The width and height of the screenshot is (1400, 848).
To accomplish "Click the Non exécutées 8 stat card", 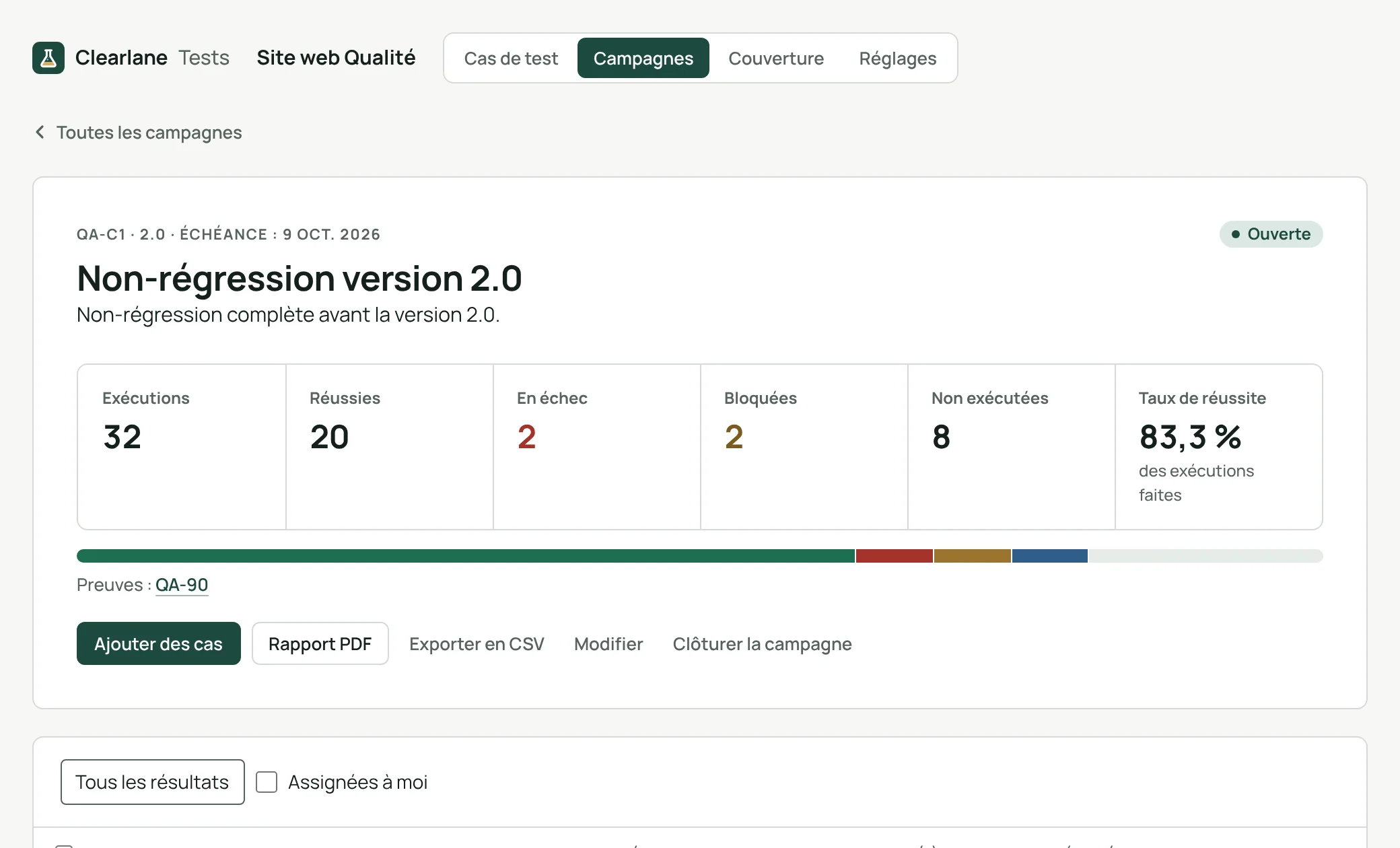I will coord(1012,447).
